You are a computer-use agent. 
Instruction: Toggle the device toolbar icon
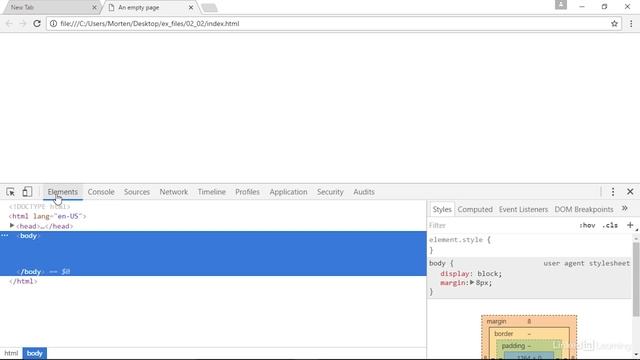27,192
